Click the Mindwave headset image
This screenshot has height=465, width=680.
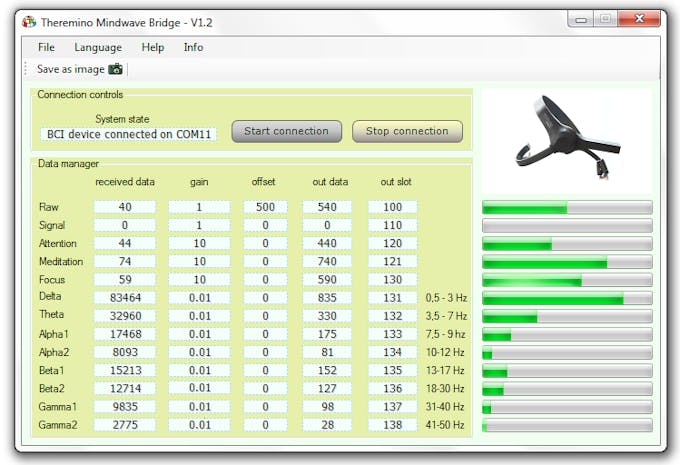coord(567,140)
